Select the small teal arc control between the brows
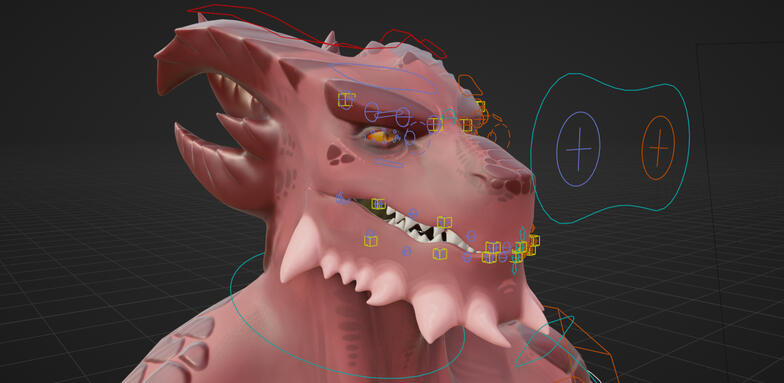This screenshot has height=383, width=784. pos(449,116)
